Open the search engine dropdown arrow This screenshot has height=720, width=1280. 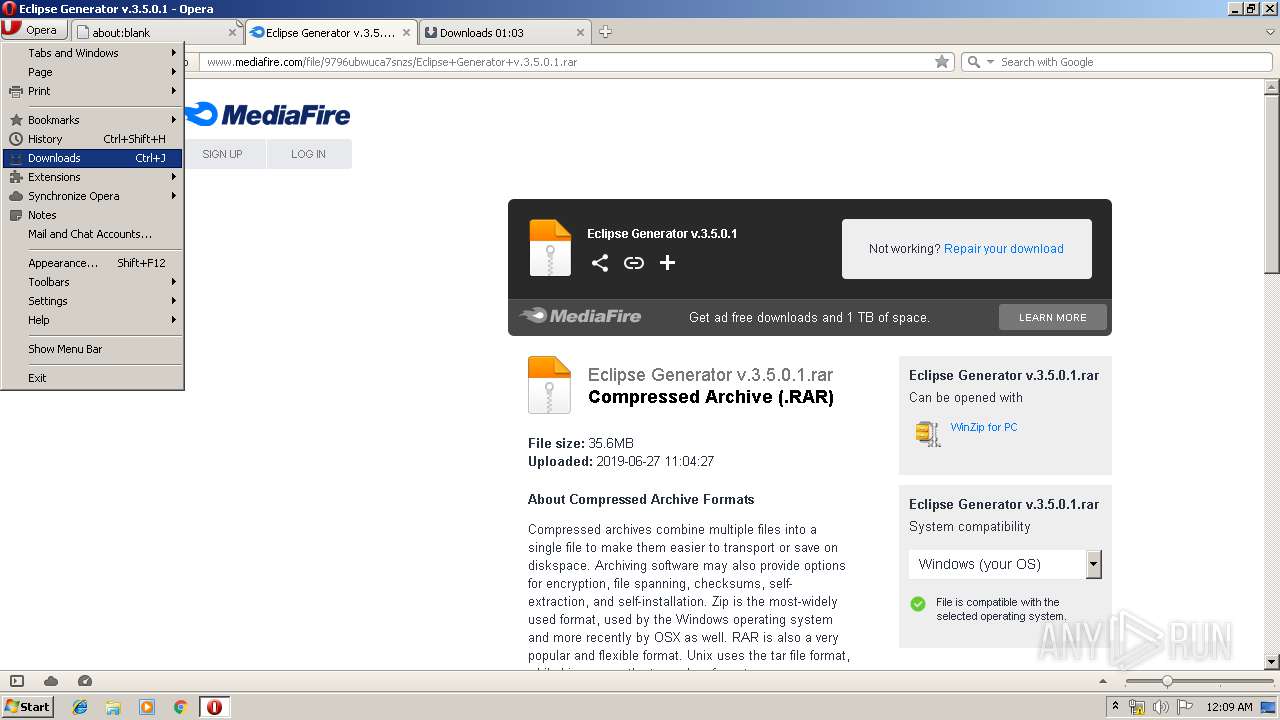coord(991,62)
